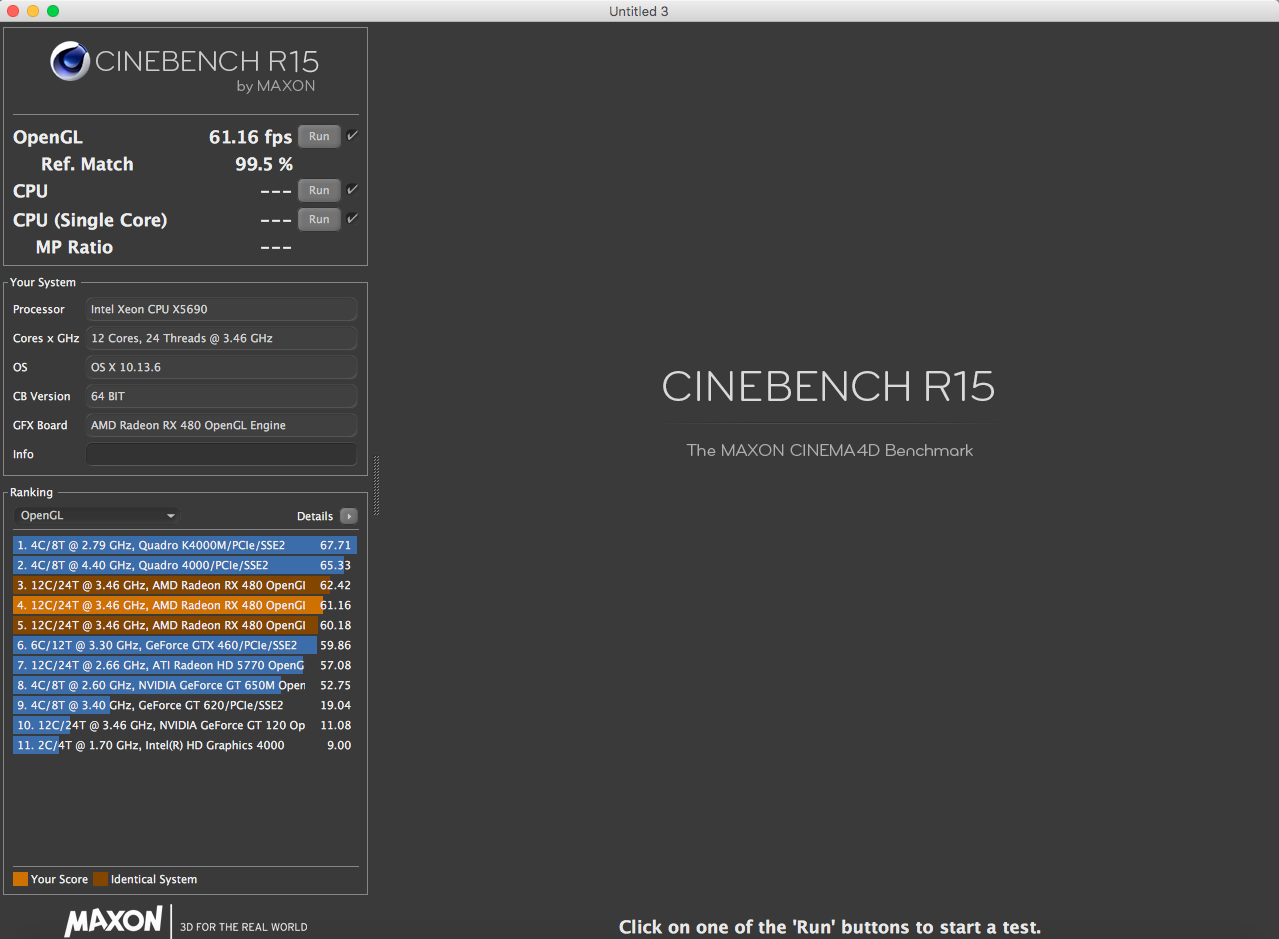Click the panel splitter handle beside system info
This screenshot has width=1279, height=939.
(376, 486)
